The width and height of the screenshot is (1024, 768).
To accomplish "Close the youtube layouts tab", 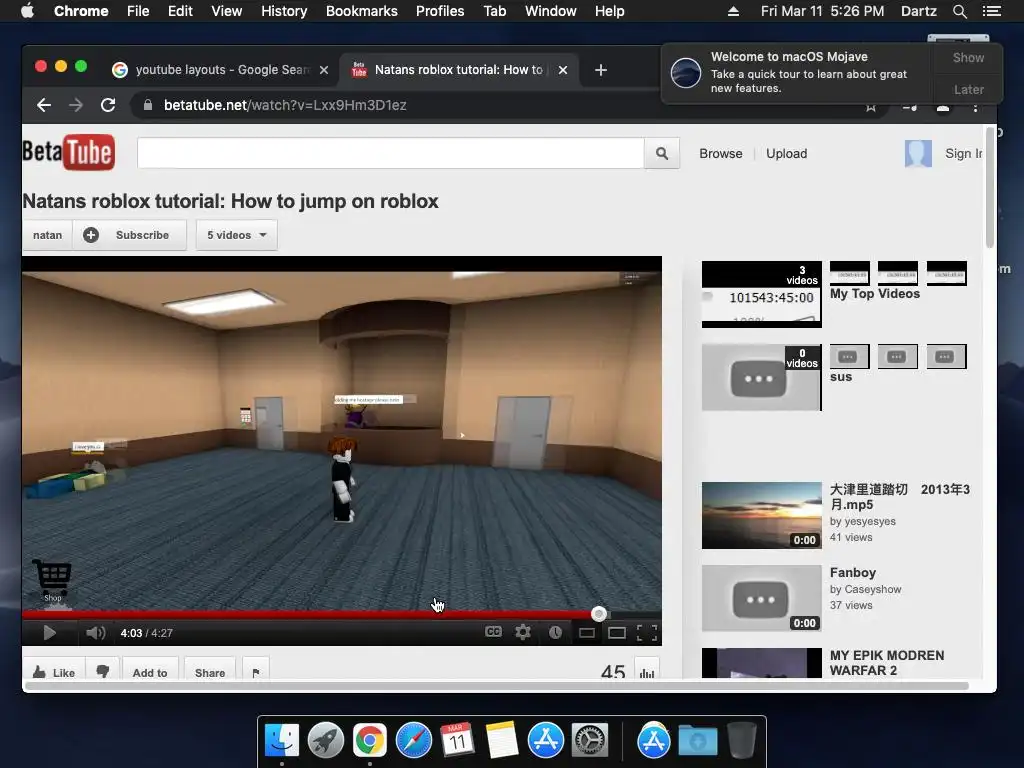I will (324, 70).
